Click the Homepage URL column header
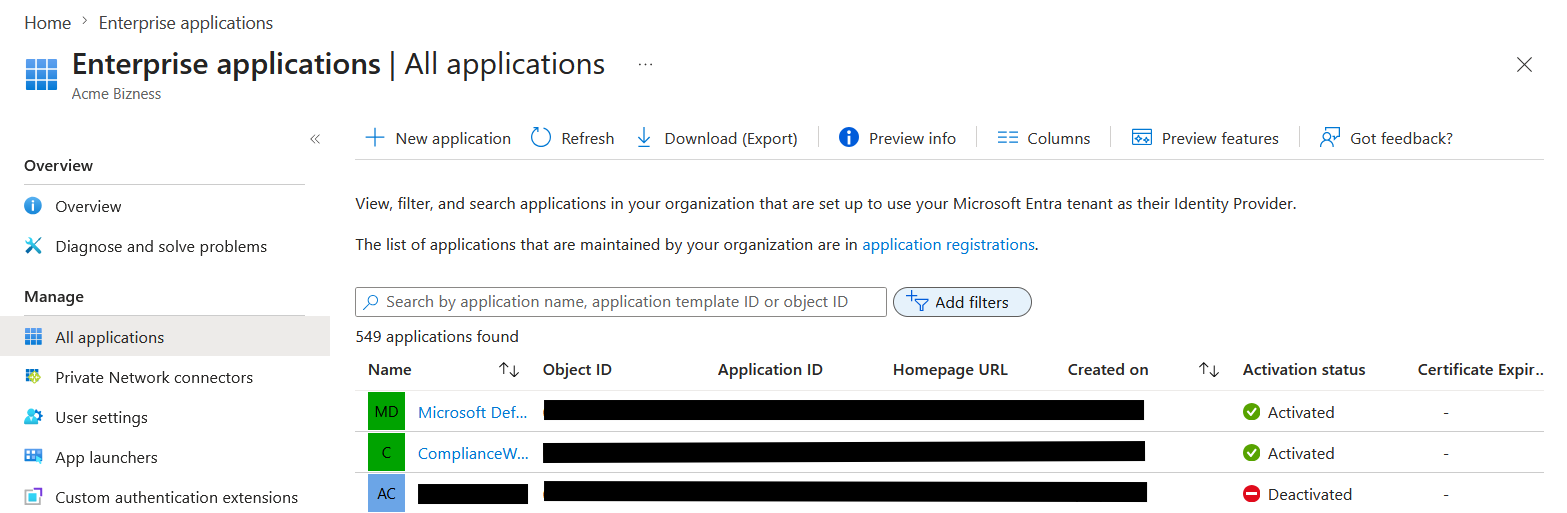The image size is (1567, 513). click(950, 370)
